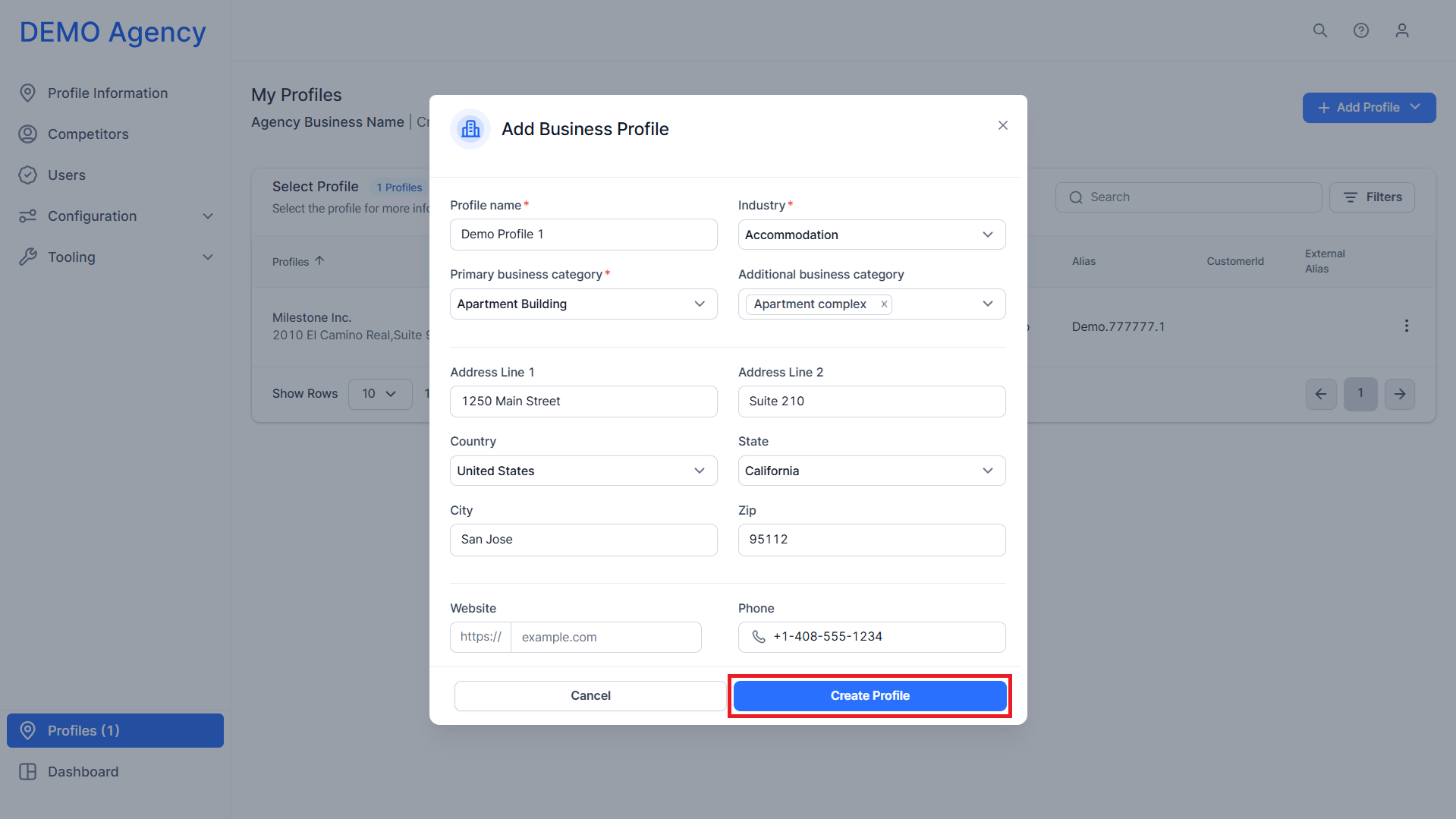Click the Website example.com input field
1456x819 pixels.
[606, 638]
